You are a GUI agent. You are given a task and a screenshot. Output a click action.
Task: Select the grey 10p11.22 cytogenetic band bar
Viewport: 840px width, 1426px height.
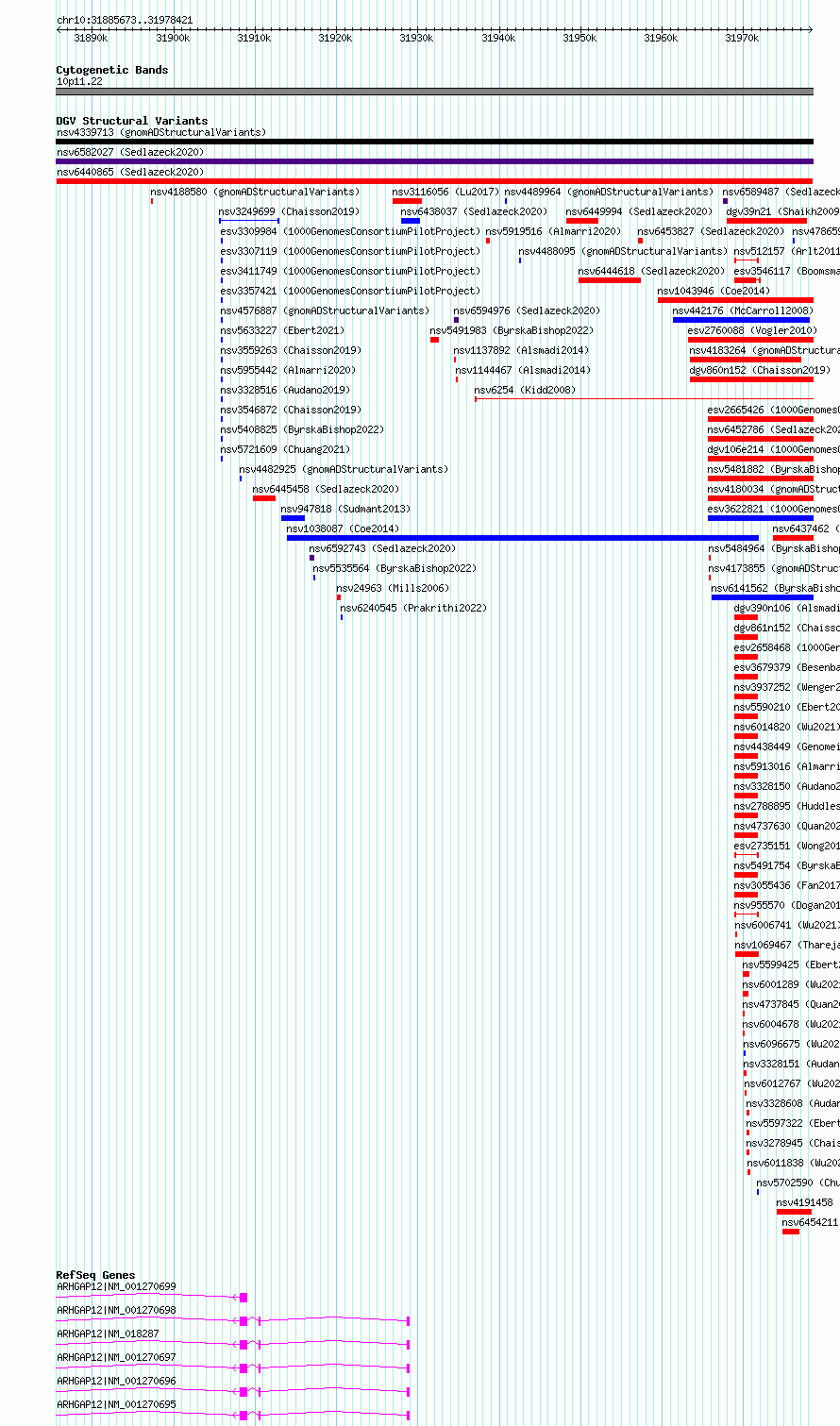click(434, 92)
